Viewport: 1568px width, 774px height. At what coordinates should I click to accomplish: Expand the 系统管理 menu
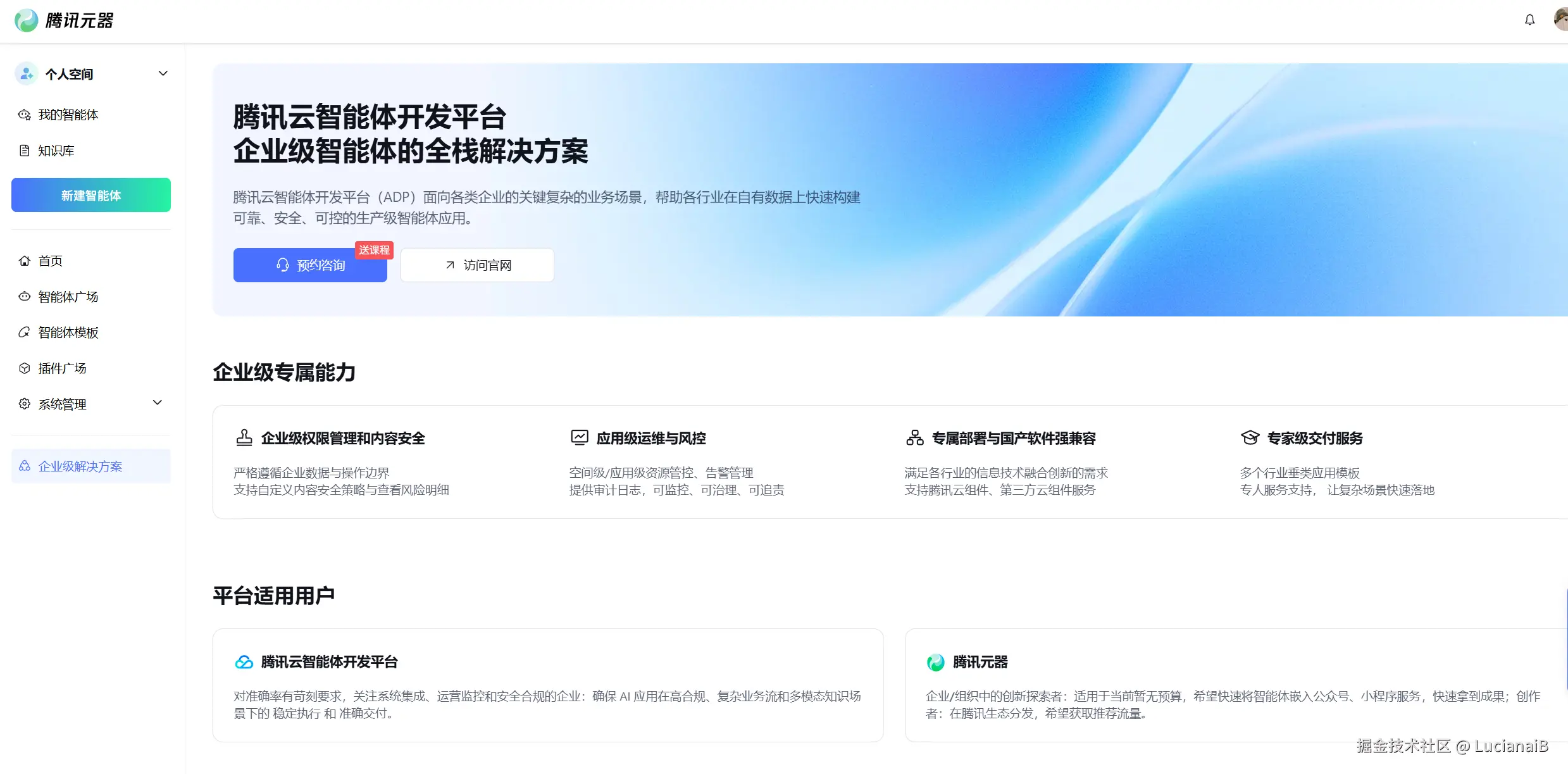pos(157,403)
